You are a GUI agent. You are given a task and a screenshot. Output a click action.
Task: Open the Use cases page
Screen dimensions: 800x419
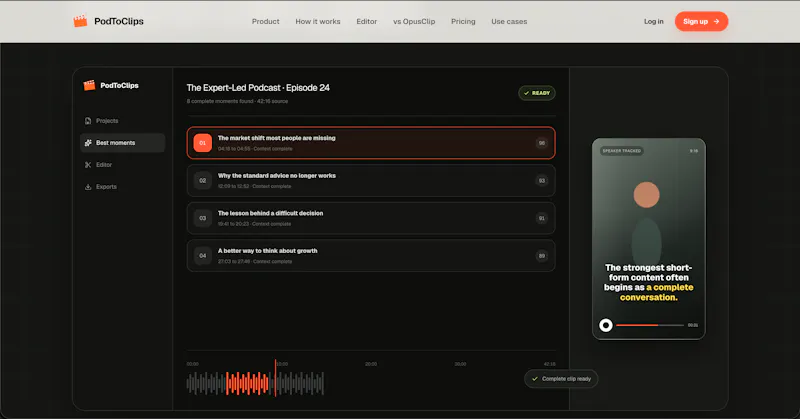pos(509,21)
